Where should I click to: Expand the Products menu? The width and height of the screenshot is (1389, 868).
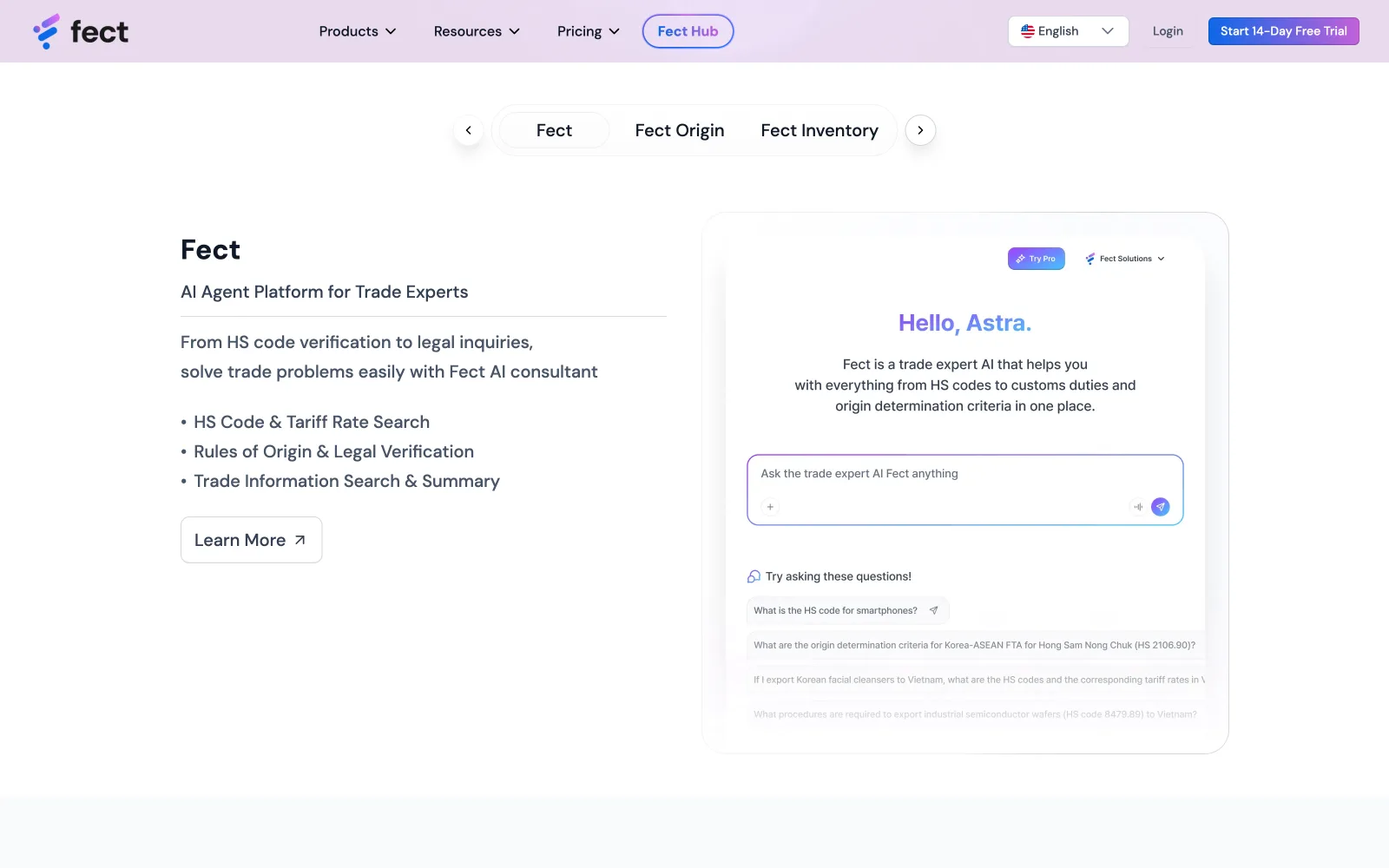point(358,31)
